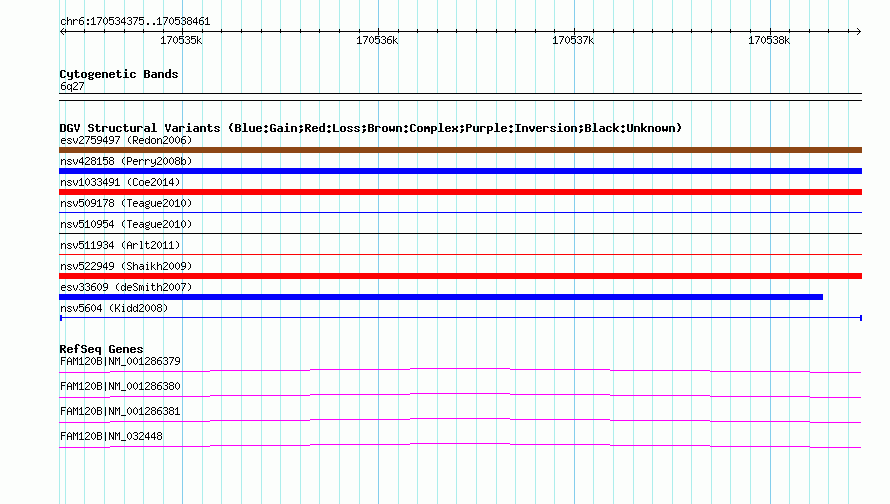Click the left arrow end of the ruler
Image resolution: width=890 pixels, height=504 pixels.
pos(62,32)
